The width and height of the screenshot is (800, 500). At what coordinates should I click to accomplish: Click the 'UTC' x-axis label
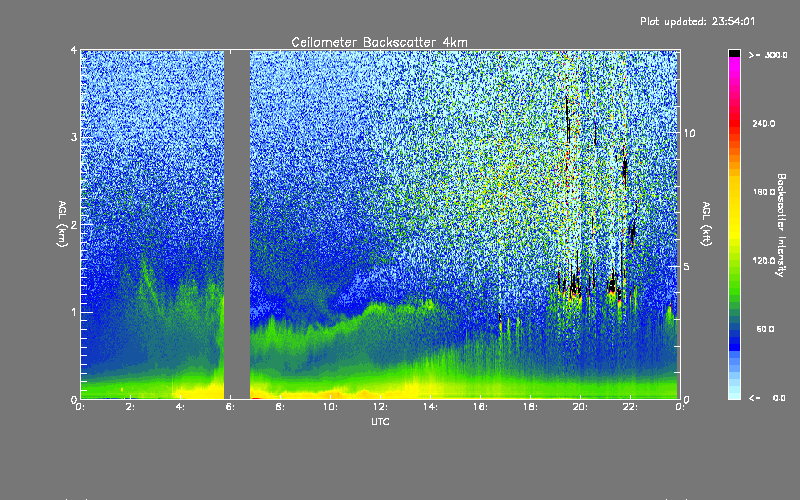(380, 422)
